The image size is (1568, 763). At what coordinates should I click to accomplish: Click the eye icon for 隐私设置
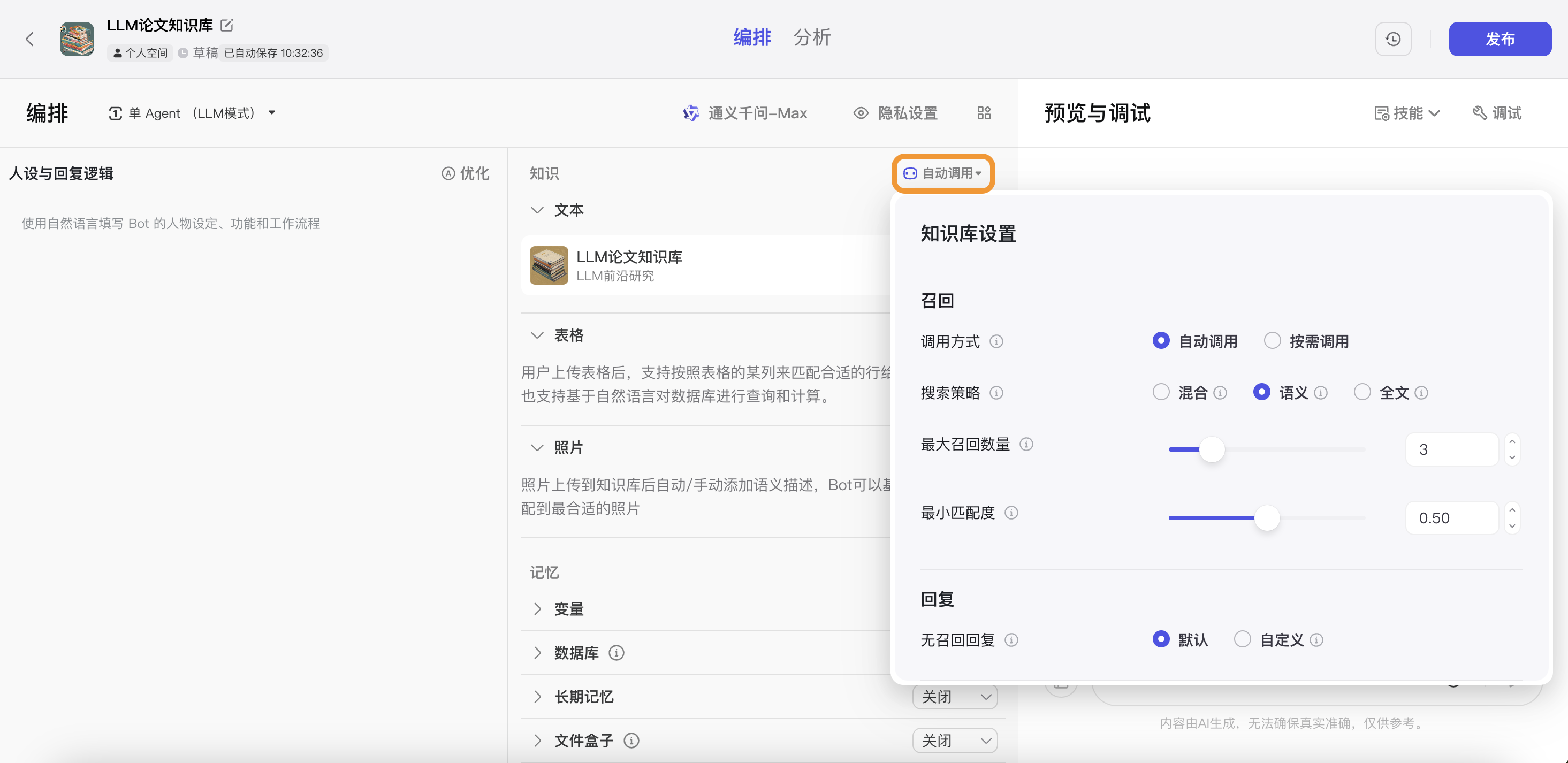point(860,113)
